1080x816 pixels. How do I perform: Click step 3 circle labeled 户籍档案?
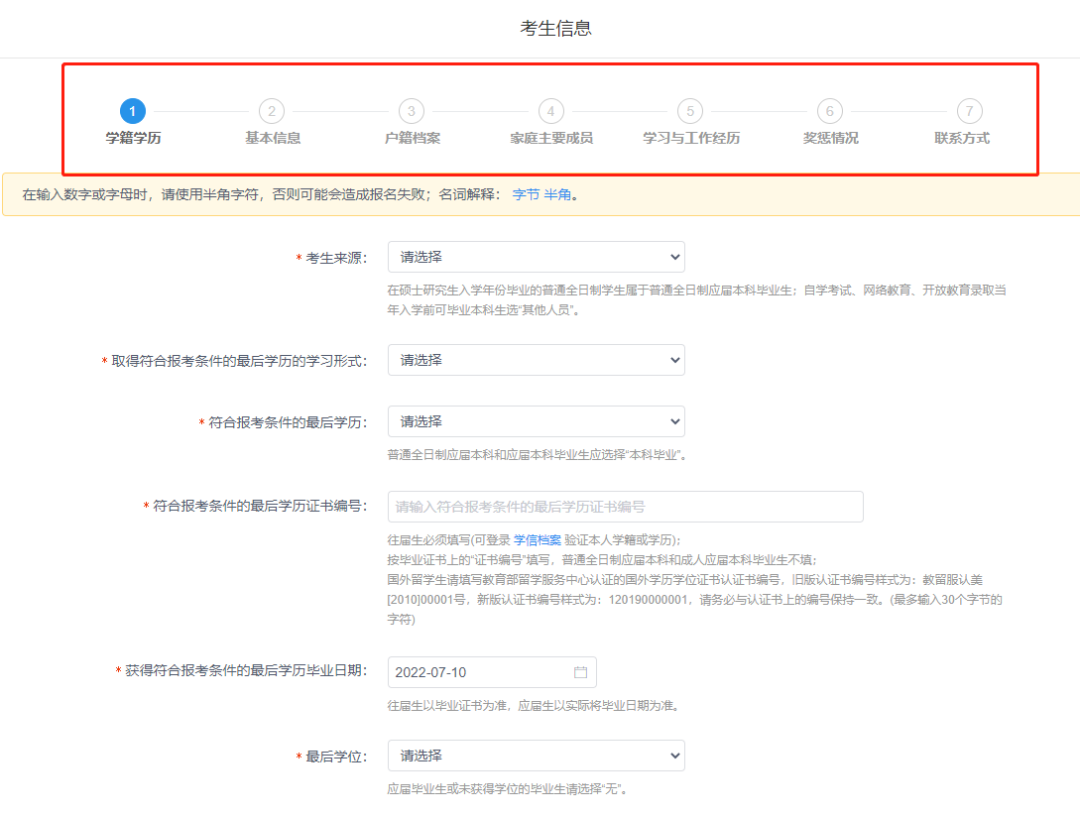tap(410, 111)
